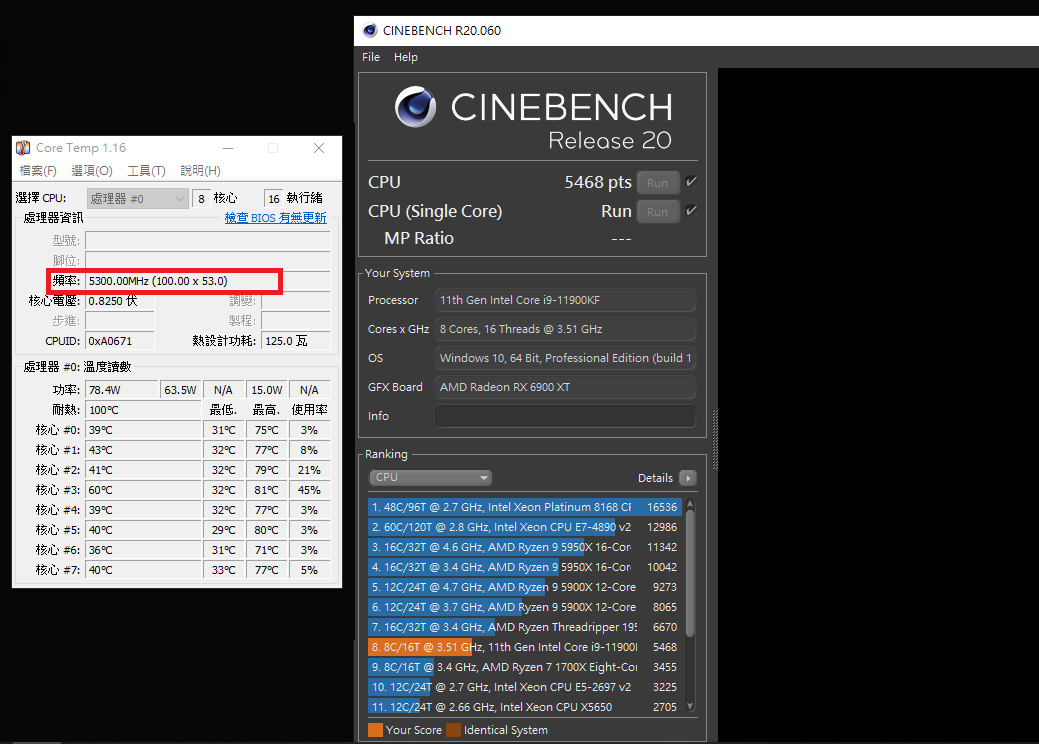Open Core Temp 工具(T) menu
Image resolution: width=1039 pixels, height=744 pixels.
146,171
